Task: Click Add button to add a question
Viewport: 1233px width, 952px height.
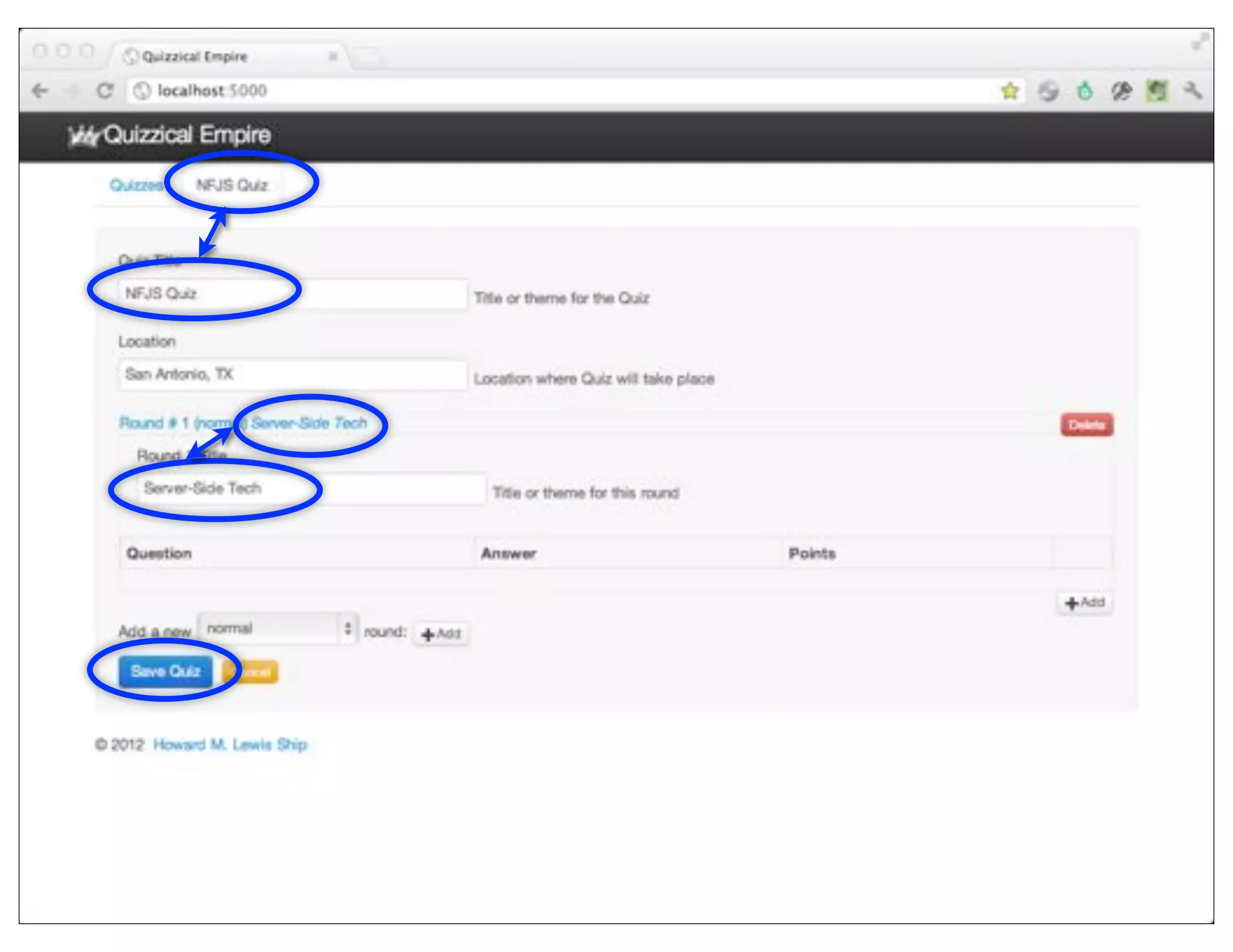Action: click(x=1085, y=602)
